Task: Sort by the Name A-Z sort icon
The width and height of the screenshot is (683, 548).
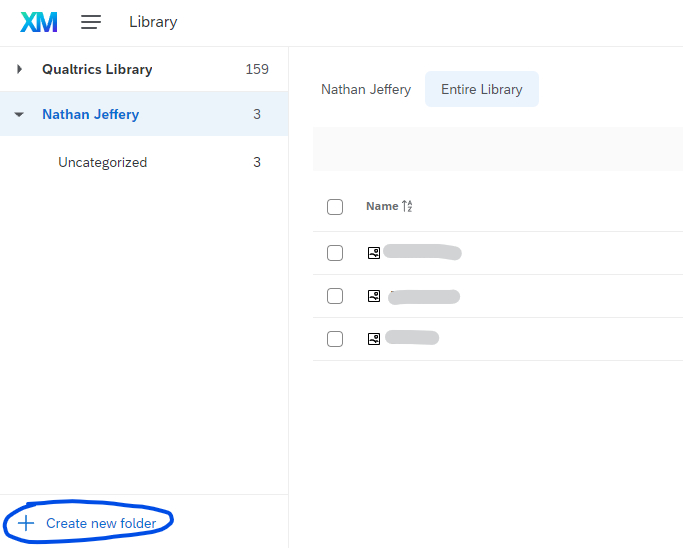Action: [407, 207]
